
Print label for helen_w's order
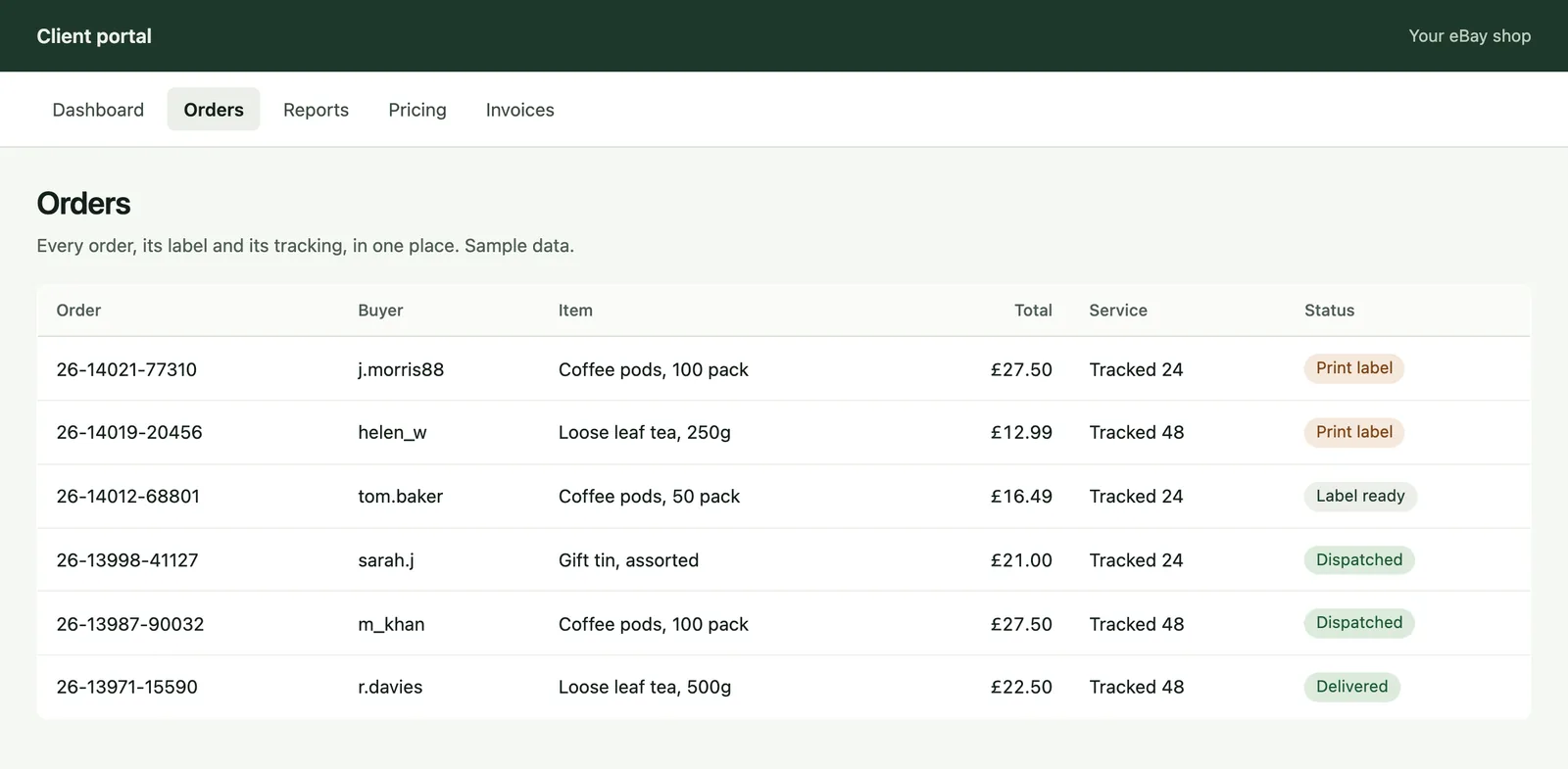(x=1353, y=432)
